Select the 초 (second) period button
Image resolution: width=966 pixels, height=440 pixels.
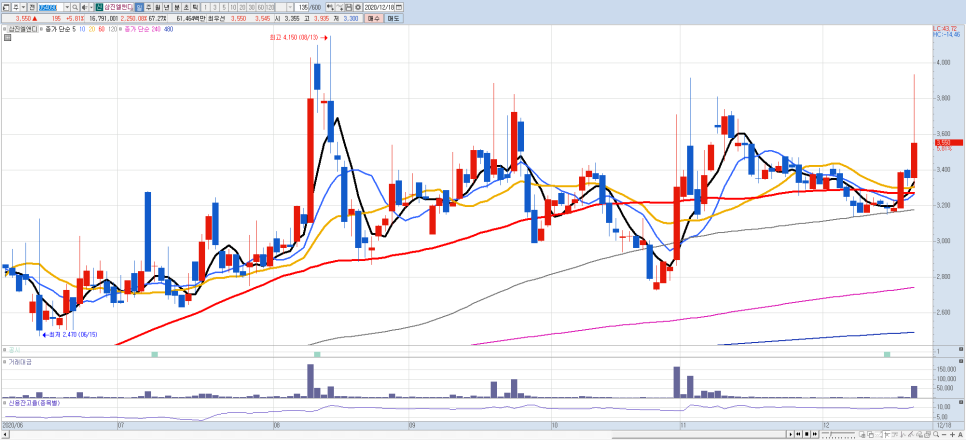pos(186,7)
